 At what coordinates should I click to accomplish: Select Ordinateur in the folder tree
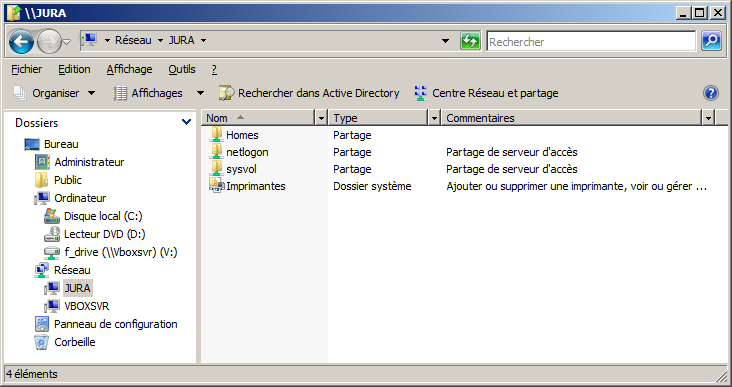point(80,198)
